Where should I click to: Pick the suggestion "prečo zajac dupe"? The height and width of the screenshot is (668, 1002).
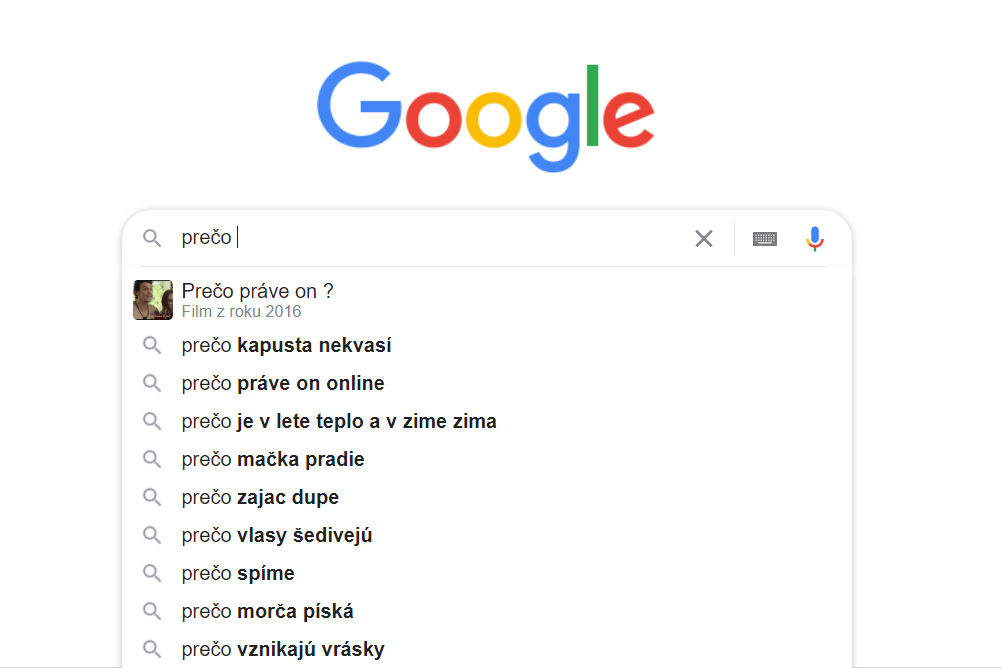pos(487,497)
